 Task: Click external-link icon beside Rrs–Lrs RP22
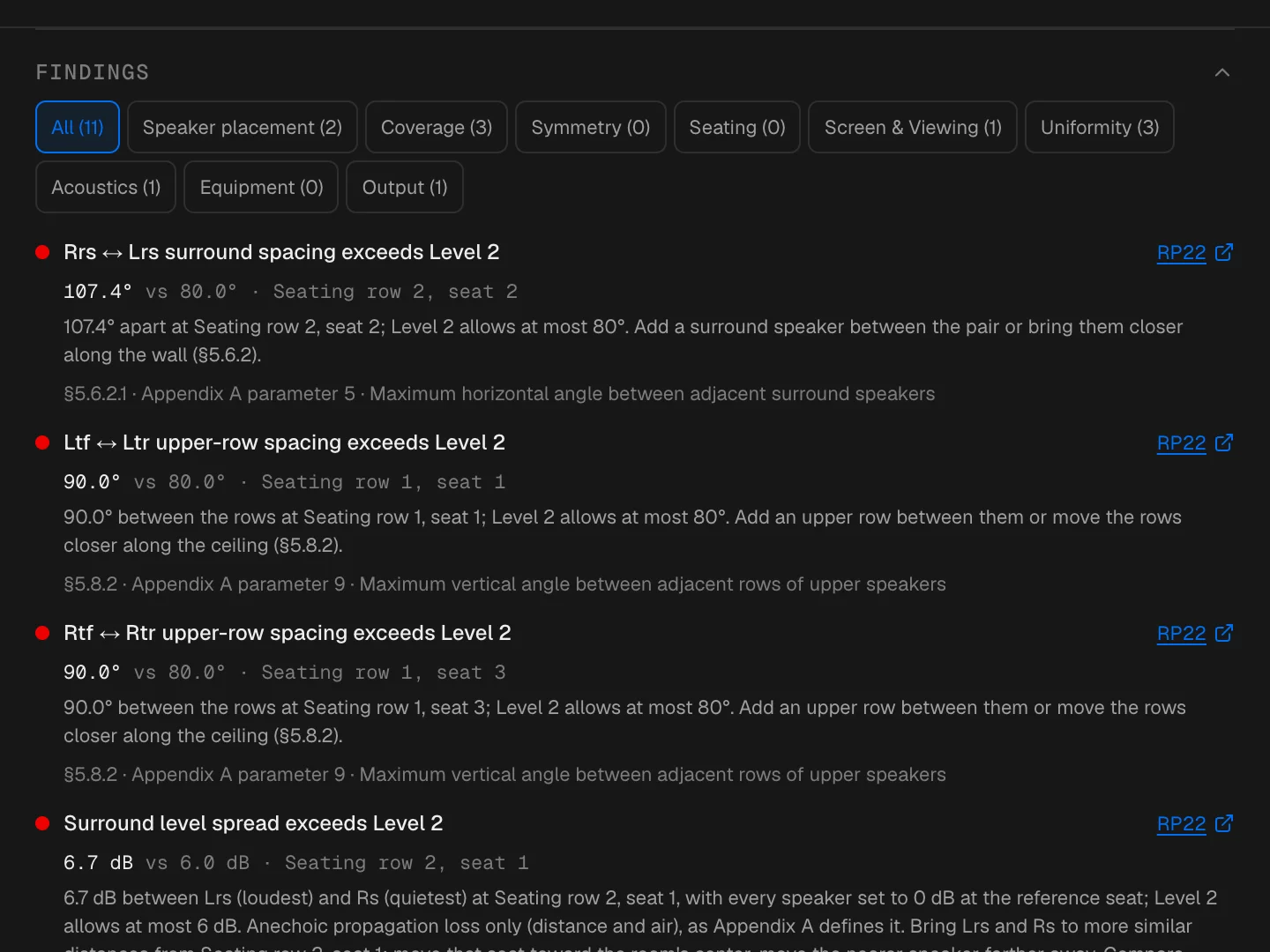(1224, 252)
